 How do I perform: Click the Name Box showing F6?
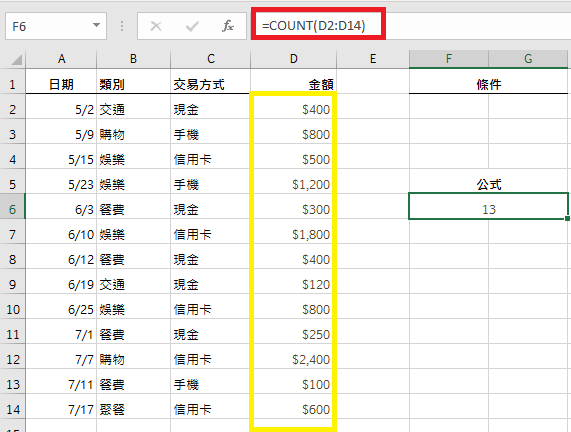(56, 26)
